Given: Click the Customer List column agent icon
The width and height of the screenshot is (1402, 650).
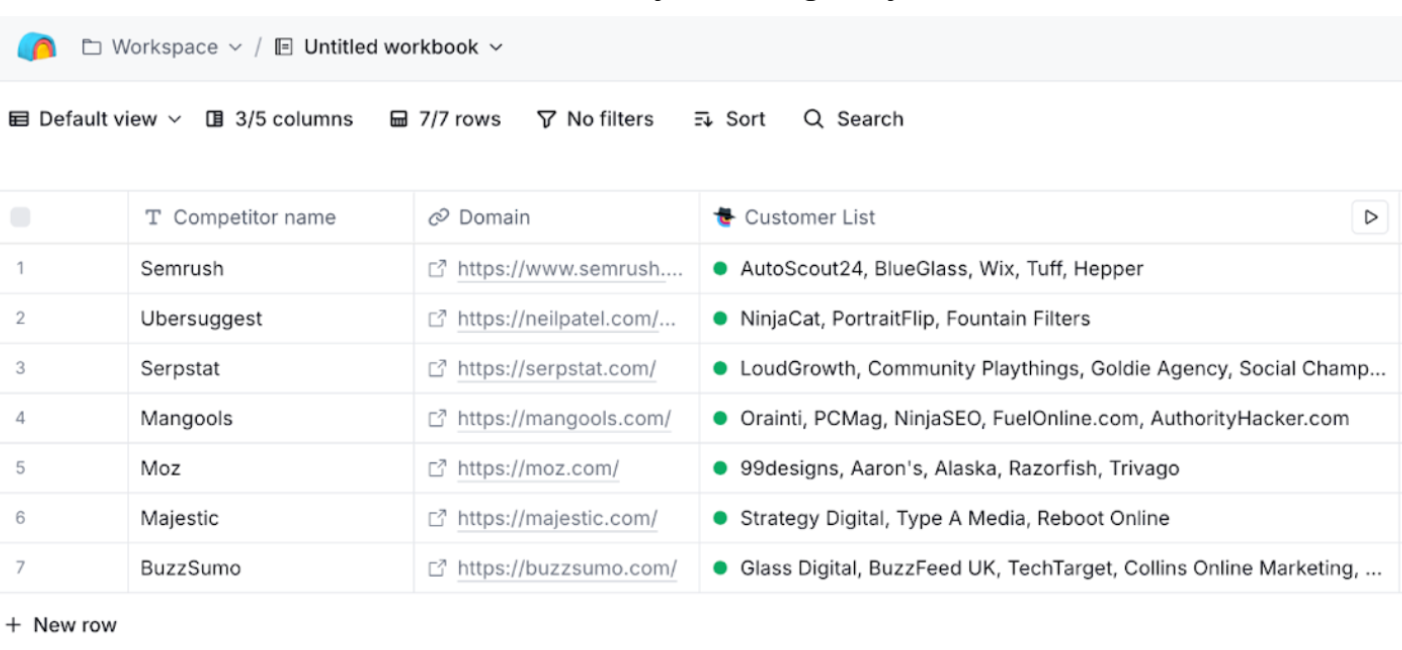Looking at the screenshot, I should 724,217.
